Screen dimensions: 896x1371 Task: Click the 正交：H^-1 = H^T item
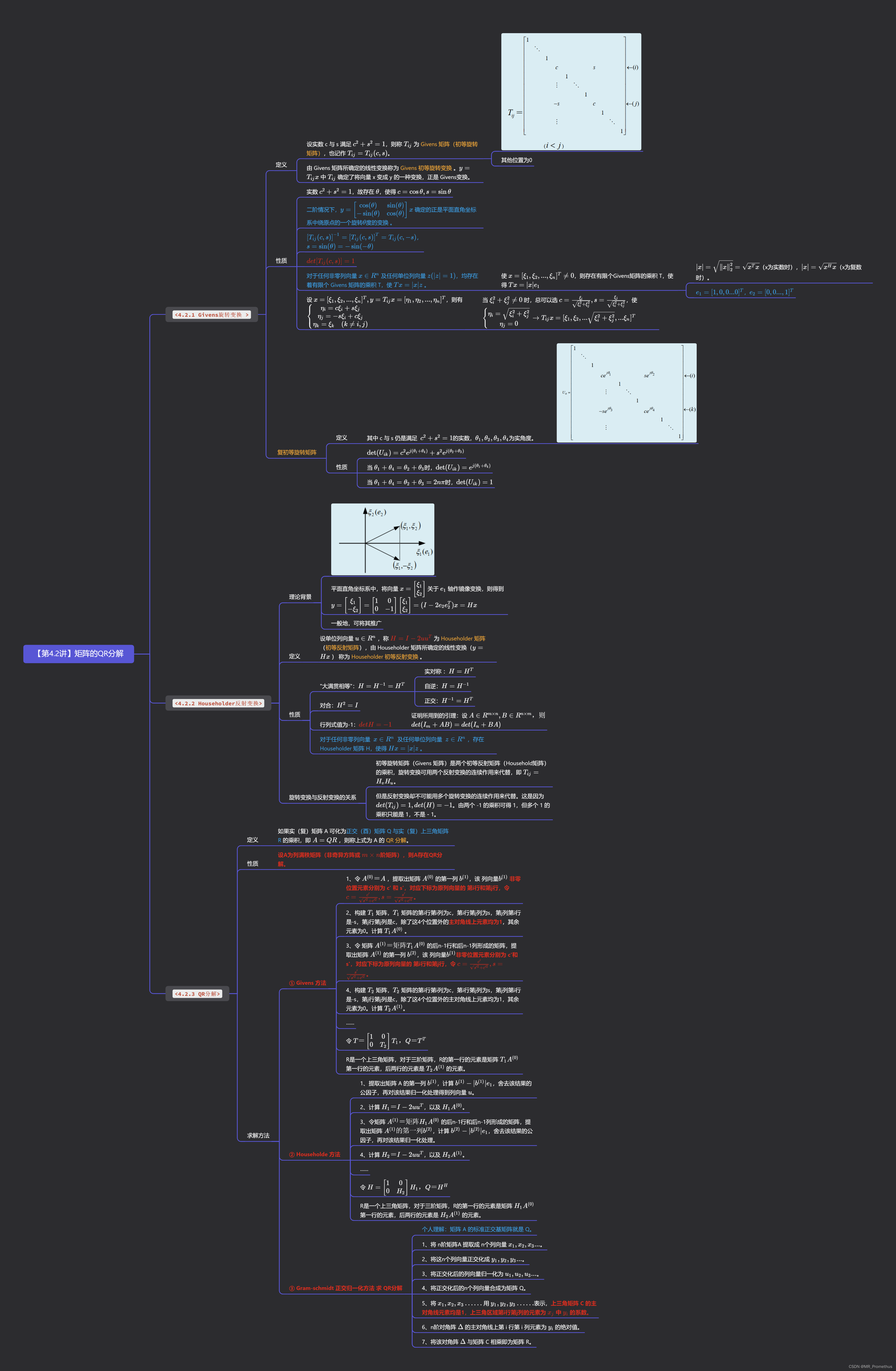point(449,701)
